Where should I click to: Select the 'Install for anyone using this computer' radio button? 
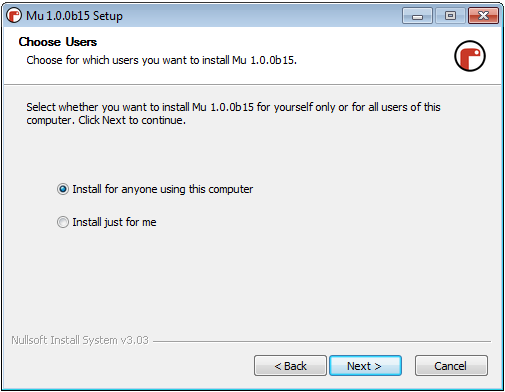[x=63, y=189]
